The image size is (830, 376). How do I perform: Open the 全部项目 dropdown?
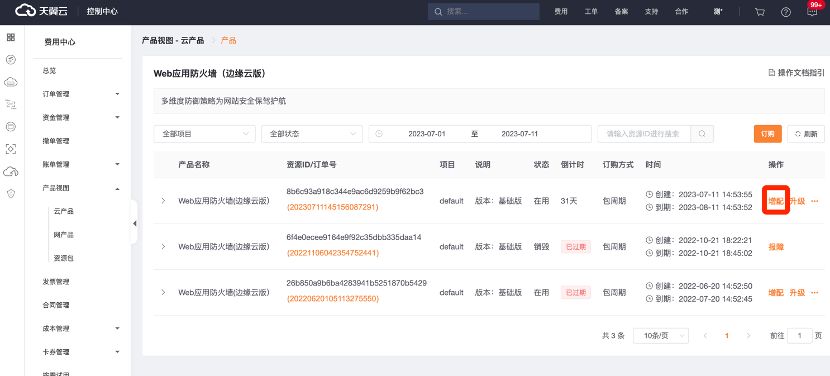(x=204, y=134)
